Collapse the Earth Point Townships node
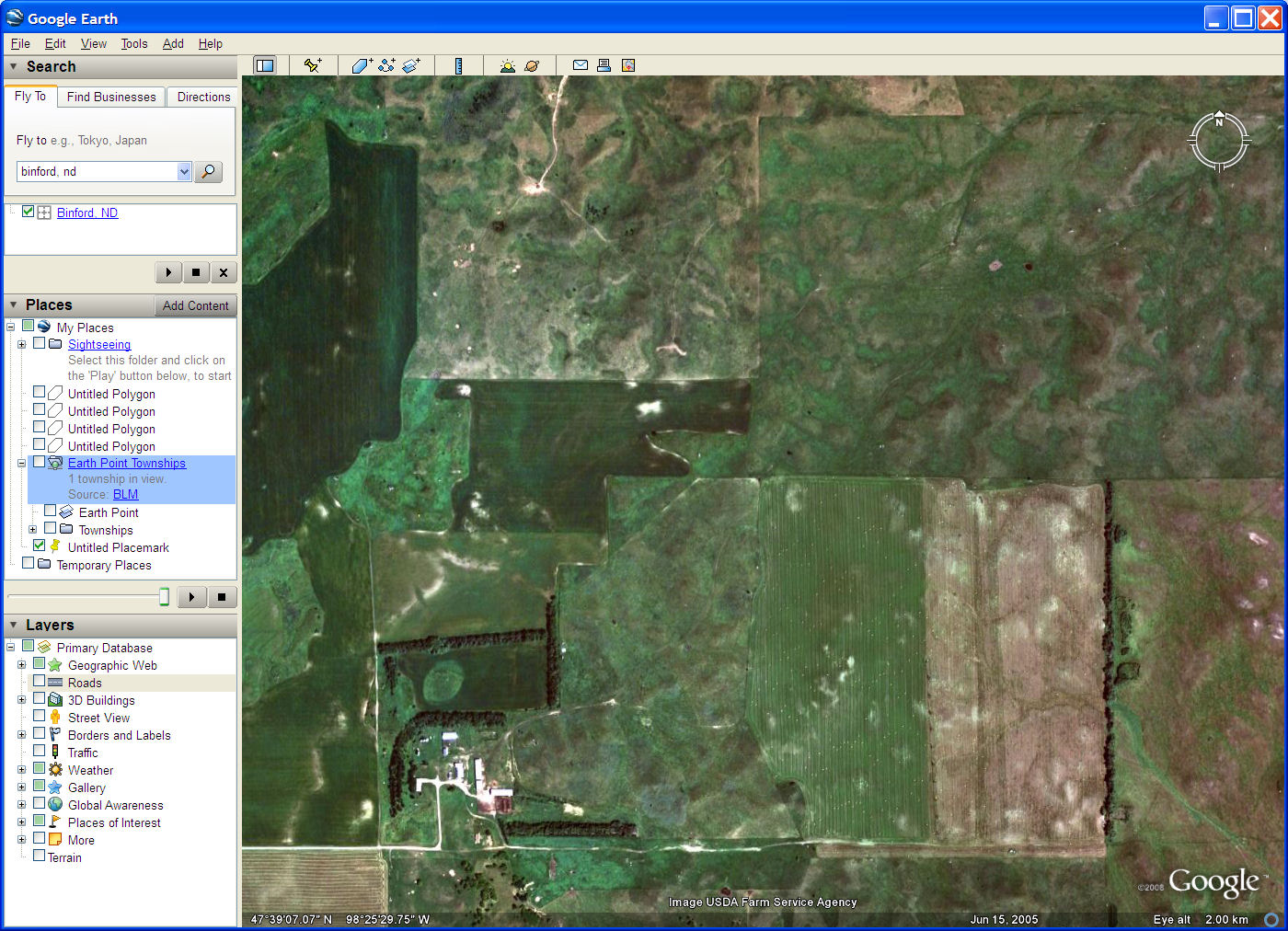 [21, 464]
